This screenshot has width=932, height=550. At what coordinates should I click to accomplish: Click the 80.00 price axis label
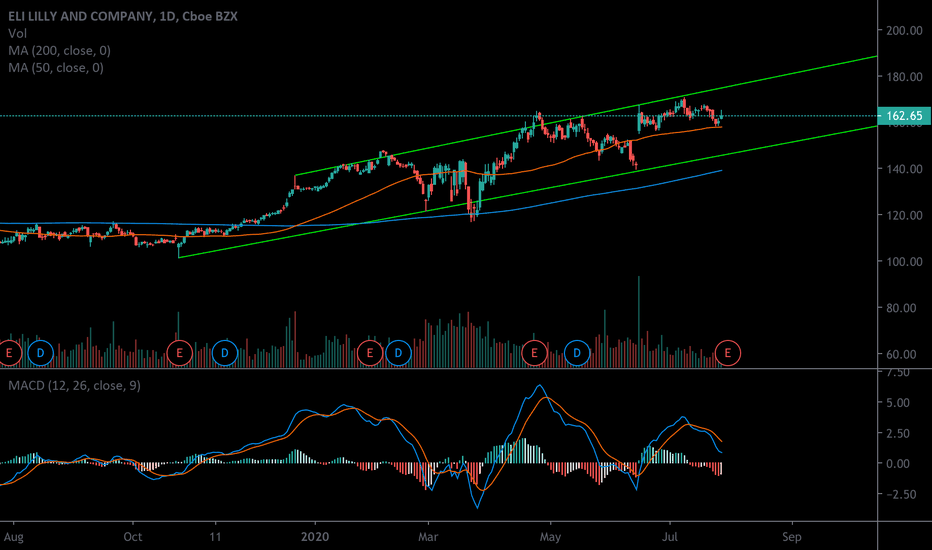[x=901, y=308]
